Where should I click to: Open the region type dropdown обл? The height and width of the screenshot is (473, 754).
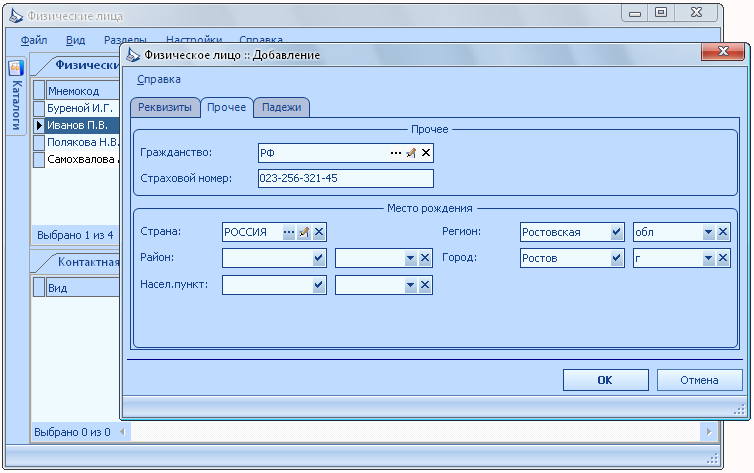(x=708, y=232)
